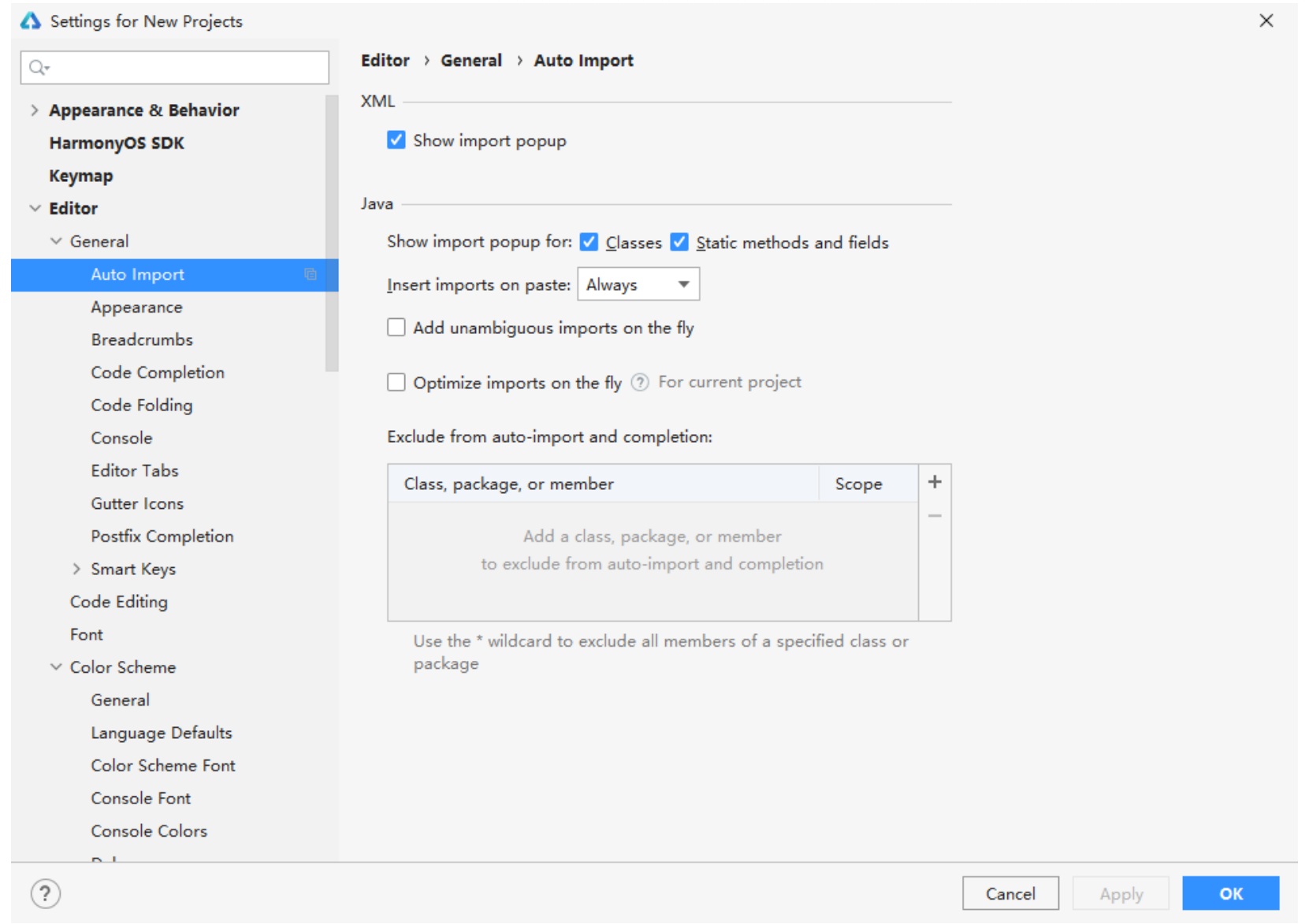Focus the settings search field
The width and height of the screenshot is (1309, 924).
pyautogui.click(x=175, y=68)
